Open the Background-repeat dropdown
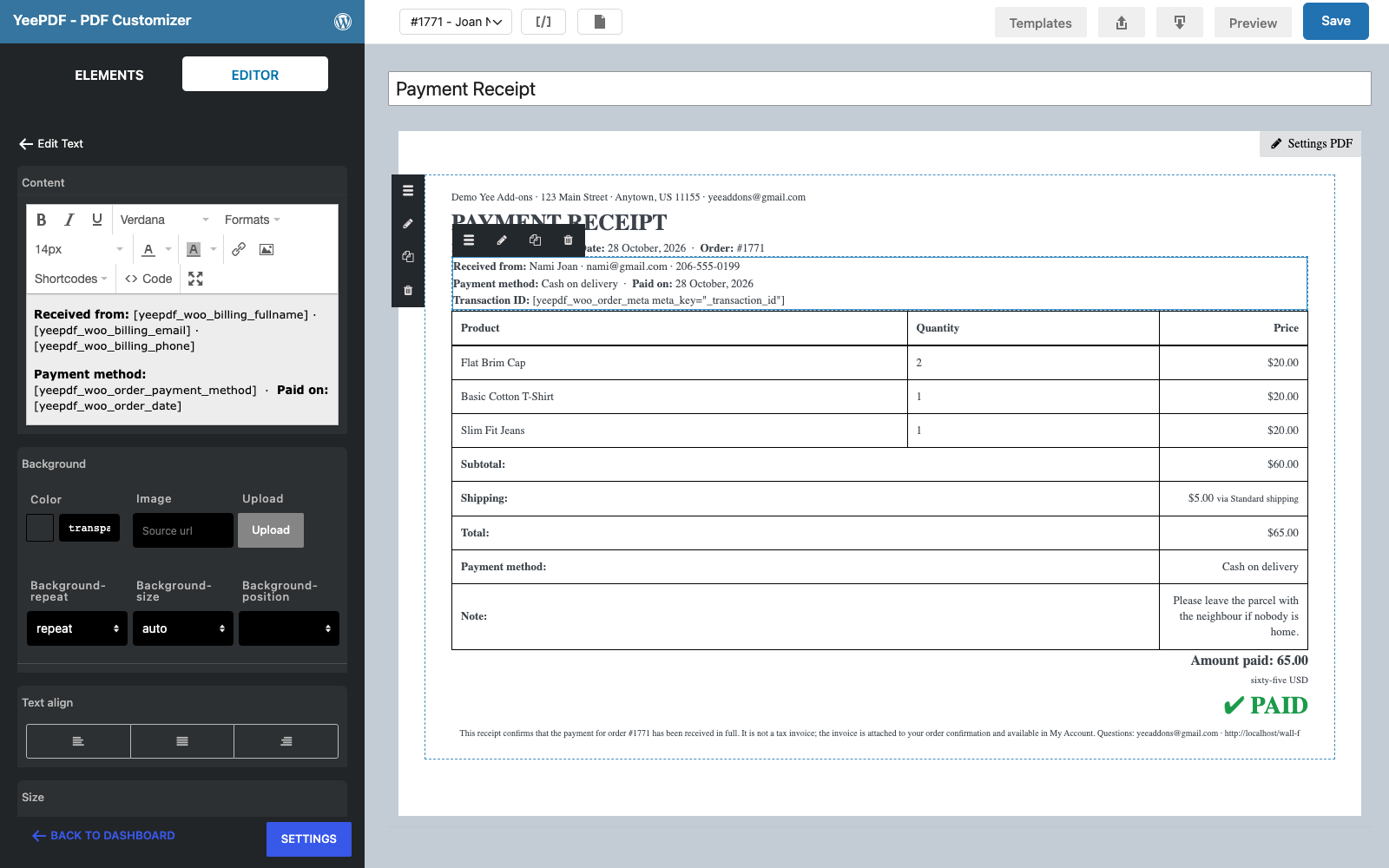The image size is (1389, 868). tap(77, 628)
